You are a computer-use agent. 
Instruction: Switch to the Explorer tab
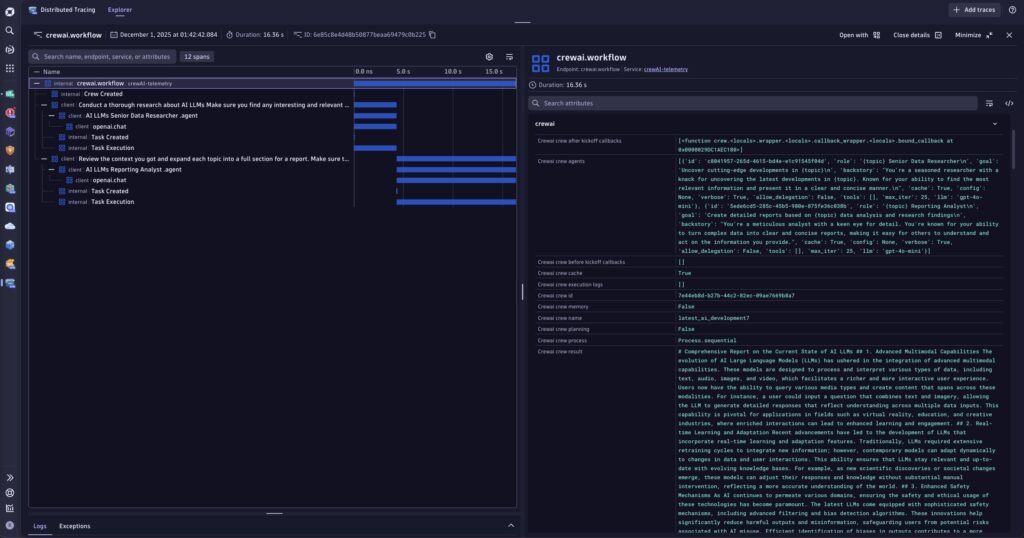(120, 10)
